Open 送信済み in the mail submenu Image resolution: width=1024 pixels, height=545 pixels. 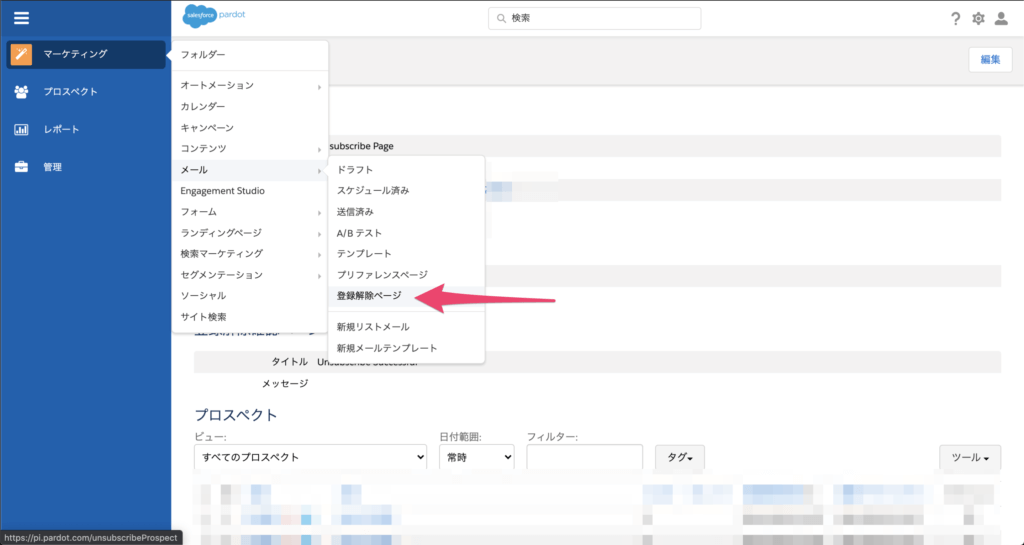(406, 212)
